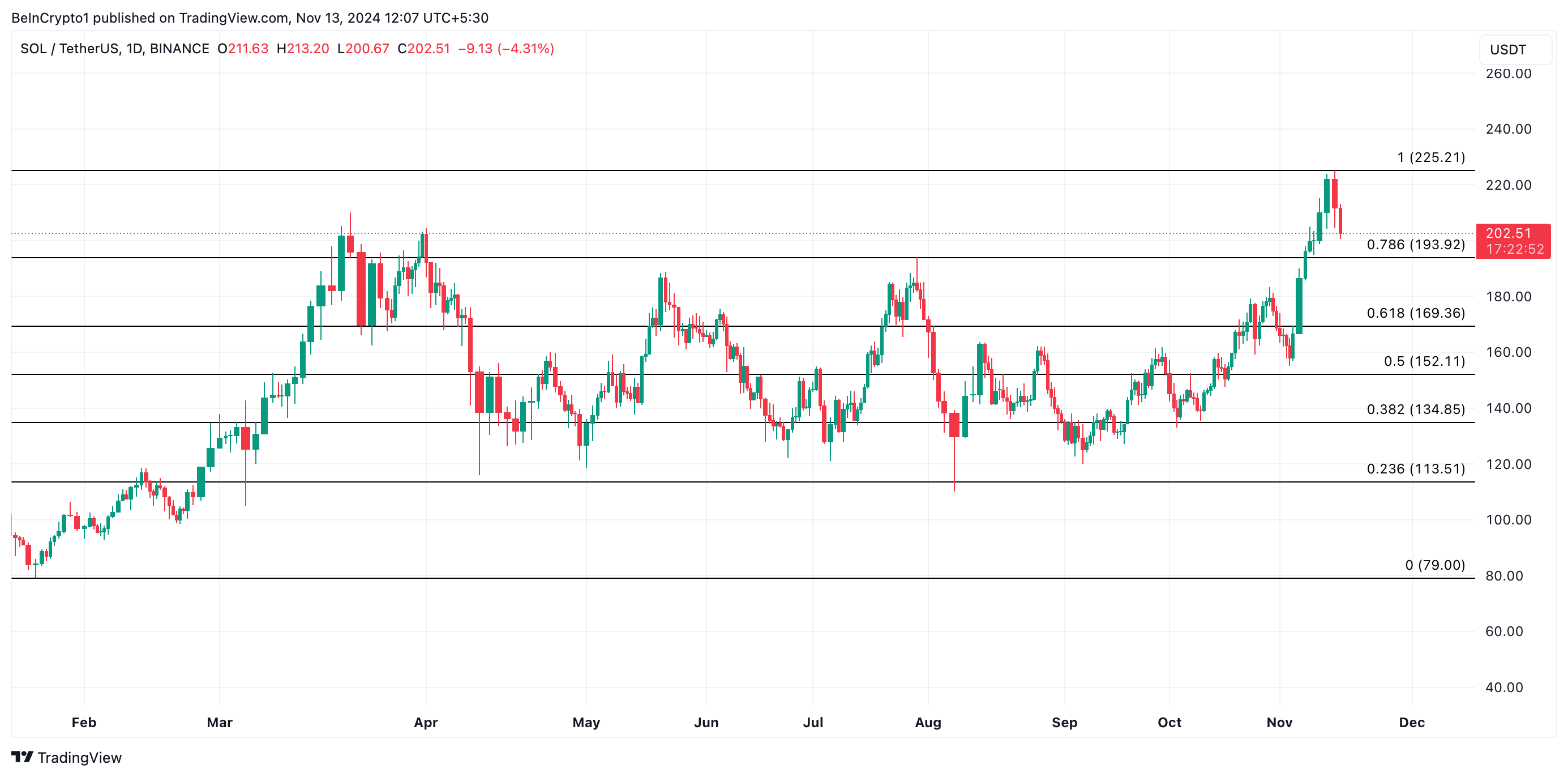Select the 1 (225.21) Fibonacci level label

[x=1430, y=157]
